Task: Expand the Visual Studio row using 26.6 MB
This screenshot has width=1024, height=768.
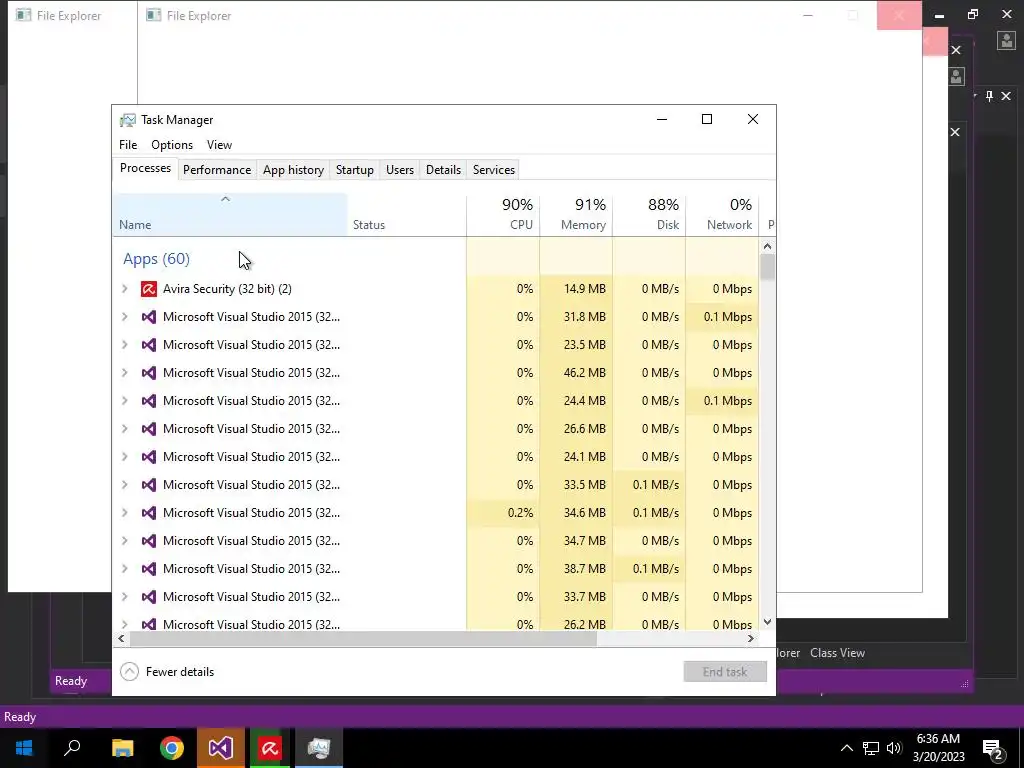Action: click(x=125, y=429)
